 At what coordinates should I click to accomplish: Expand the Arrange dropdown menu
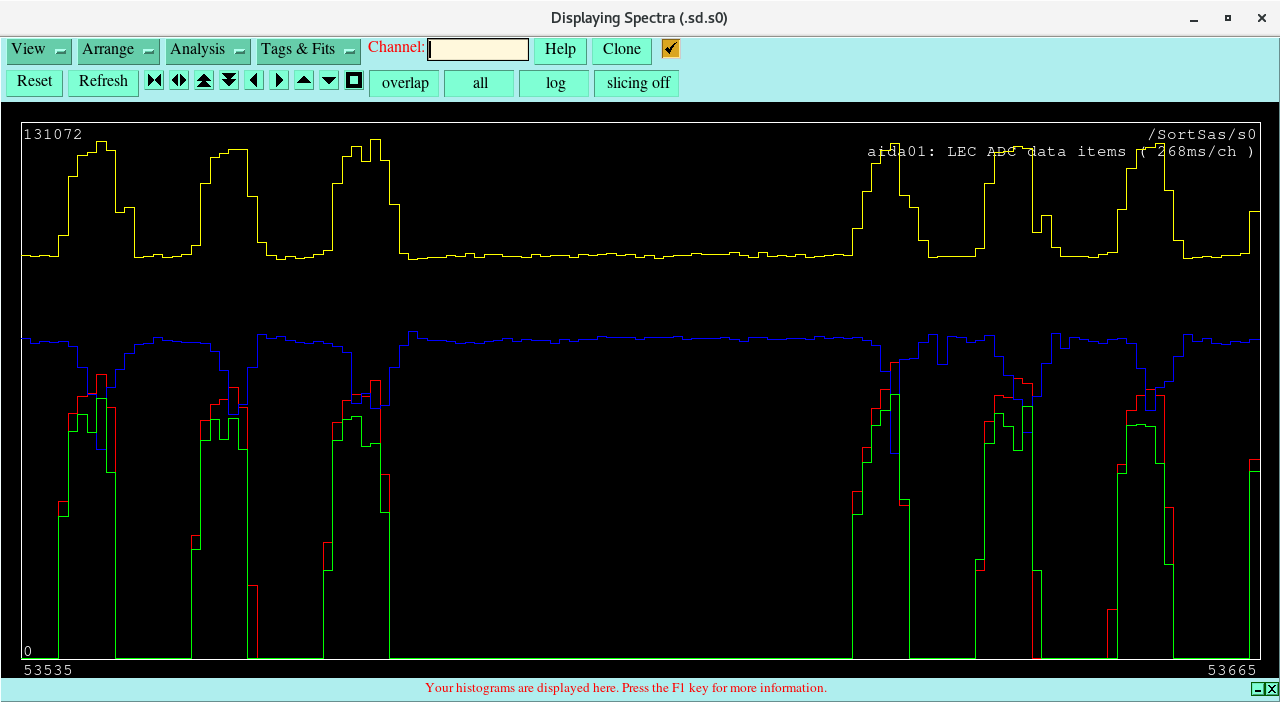[x=119, y=50]
